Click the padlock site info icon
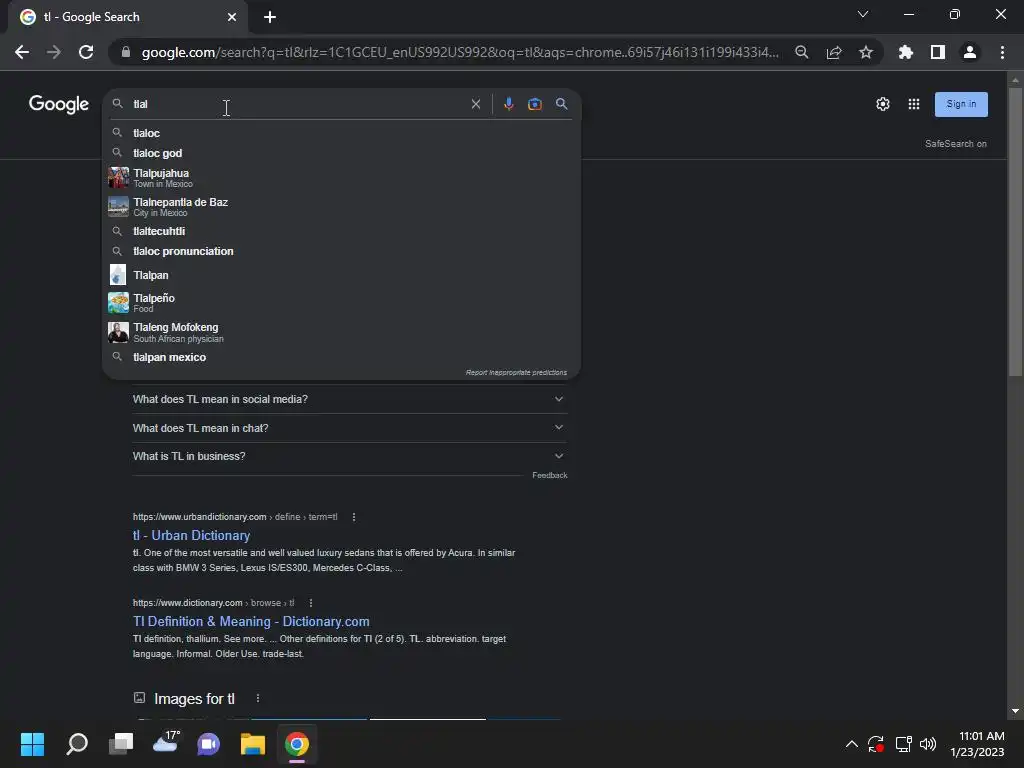 coord(126,52)
